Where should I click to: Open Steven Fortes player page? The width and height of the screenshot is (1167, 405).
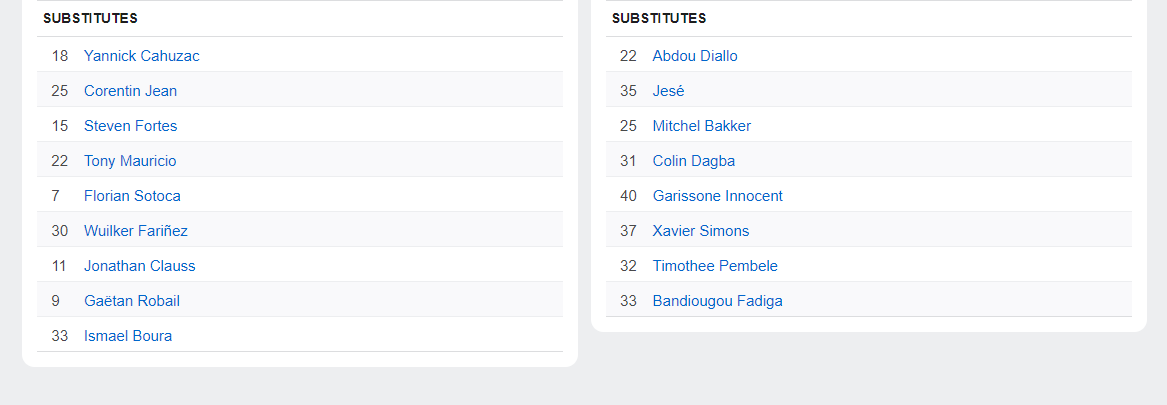point(130,126)
